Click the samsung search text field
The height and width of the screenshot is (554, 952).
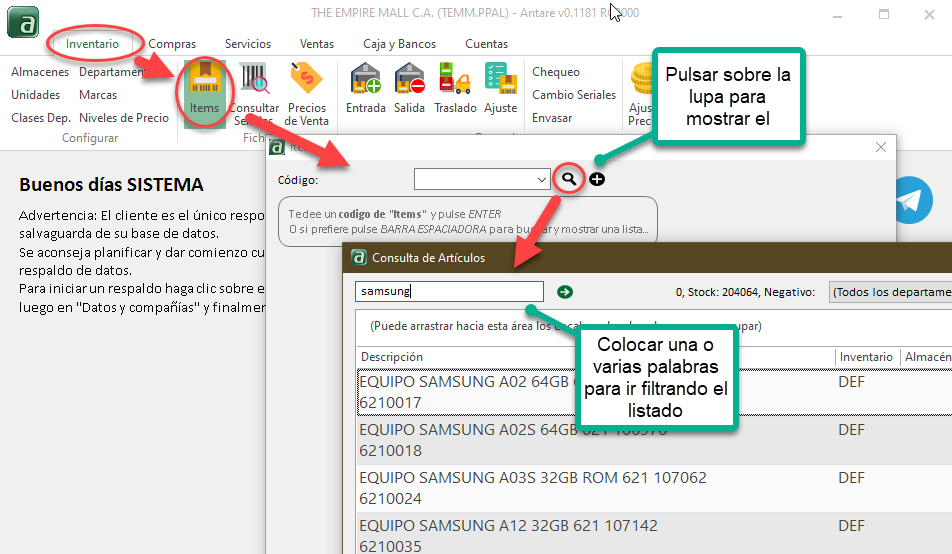[449, 292]
